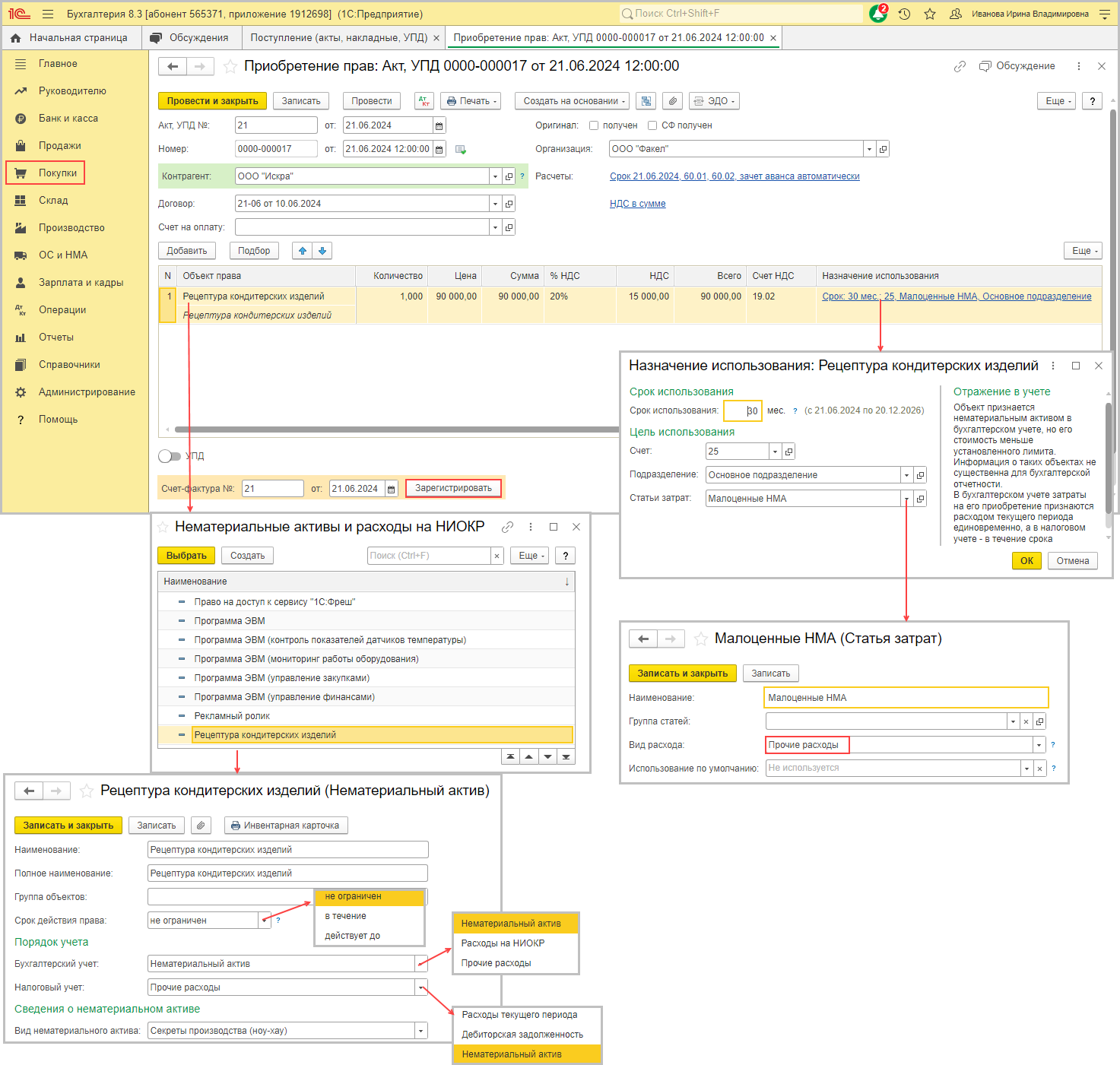Viewport: 1120px width, 1065px height.
Task: Open calendar for Счет-фактура date
Action: pyautogui.click(x=391, y=489)
